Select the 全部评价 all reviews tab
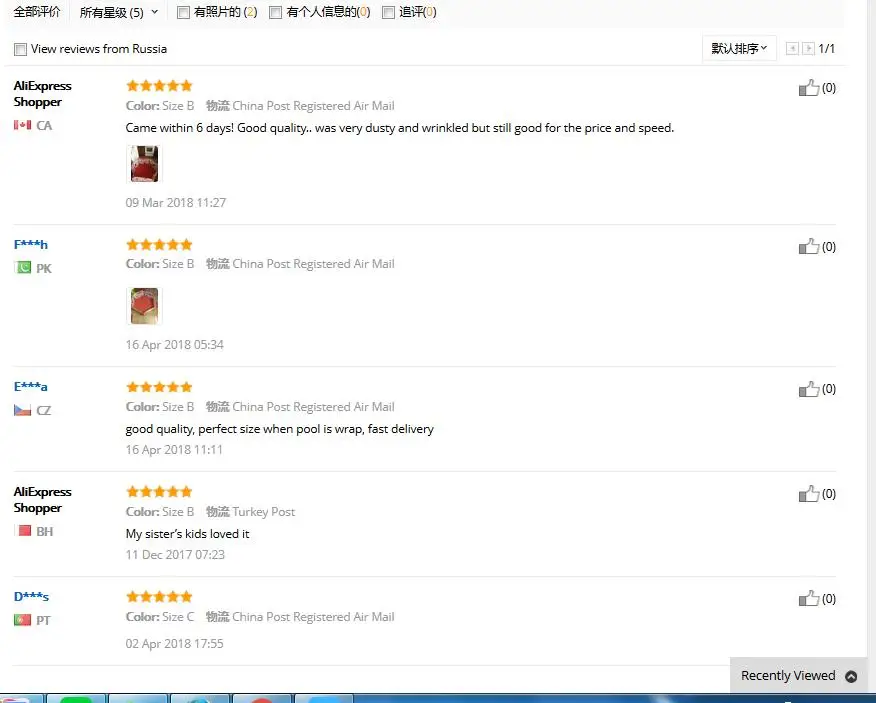 point(37,12)
